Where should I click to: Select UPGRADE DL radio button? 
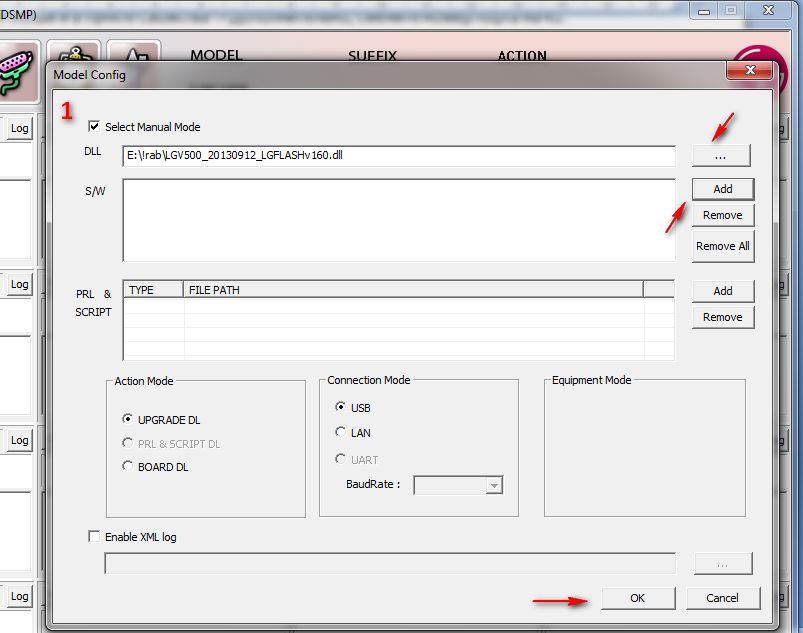pos(127,419)
